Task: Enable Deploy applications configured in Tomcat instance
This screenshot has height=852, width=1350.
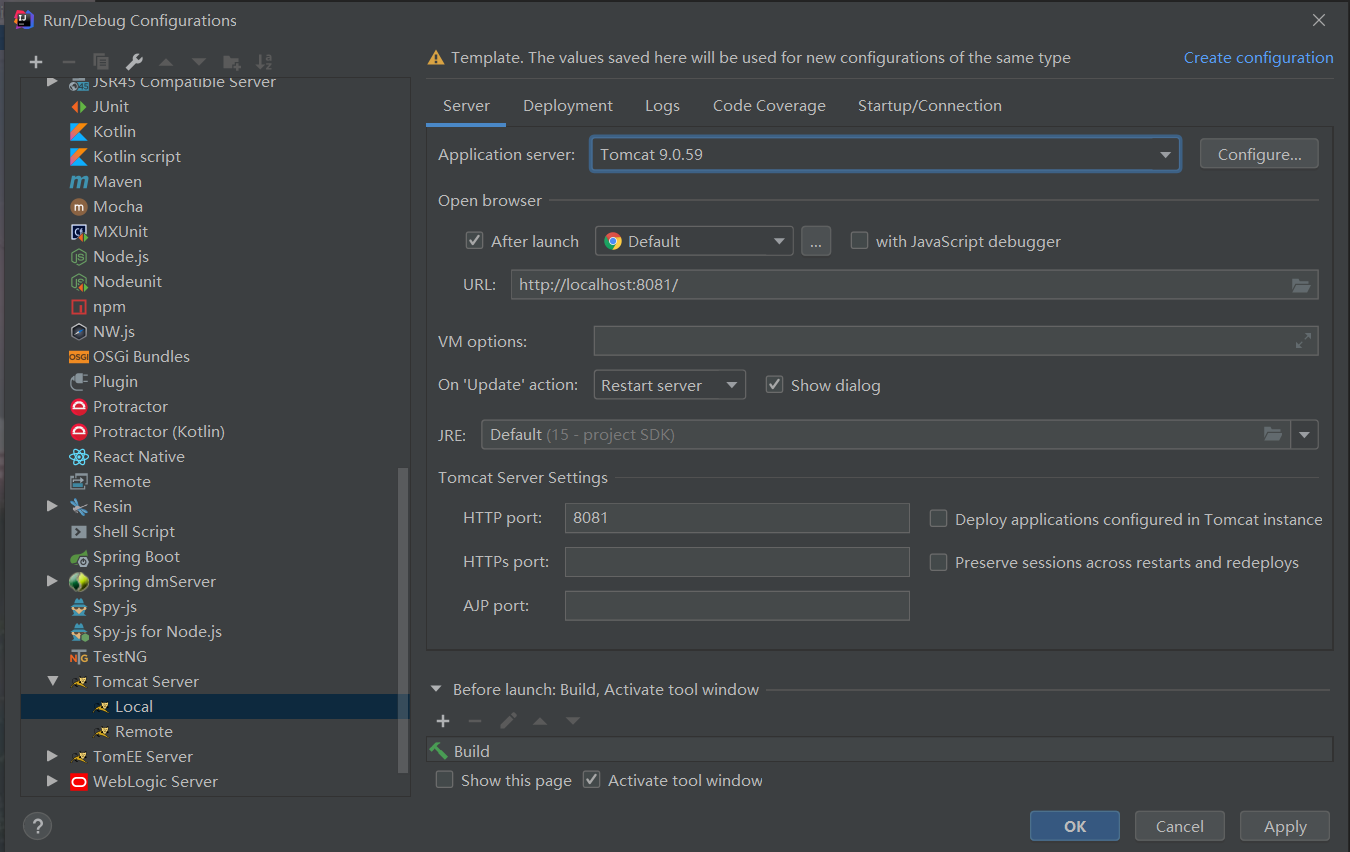Action: tap(938, 519)
